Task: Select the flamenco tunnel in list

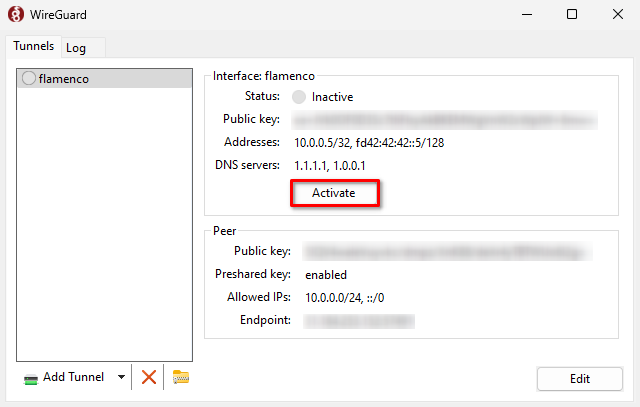Action: point(105,78)
